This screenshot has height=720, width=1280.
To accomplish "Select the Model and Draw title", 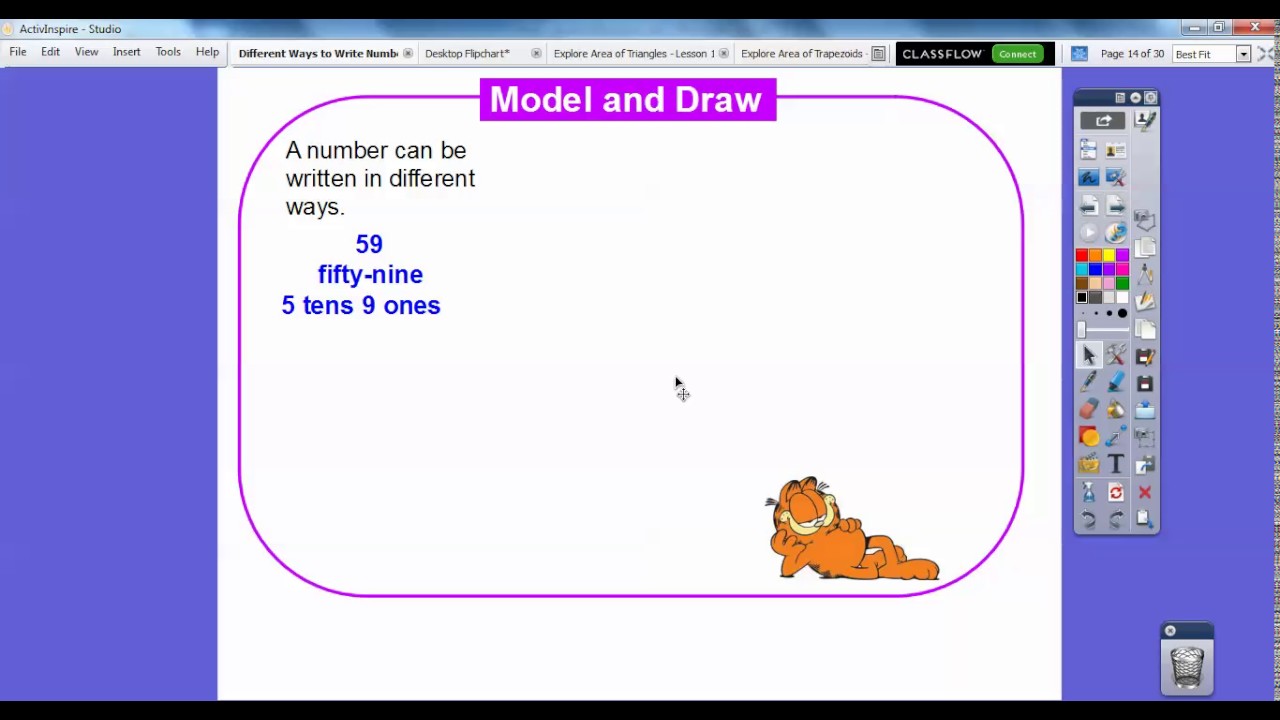I will (x=627, y=100).
